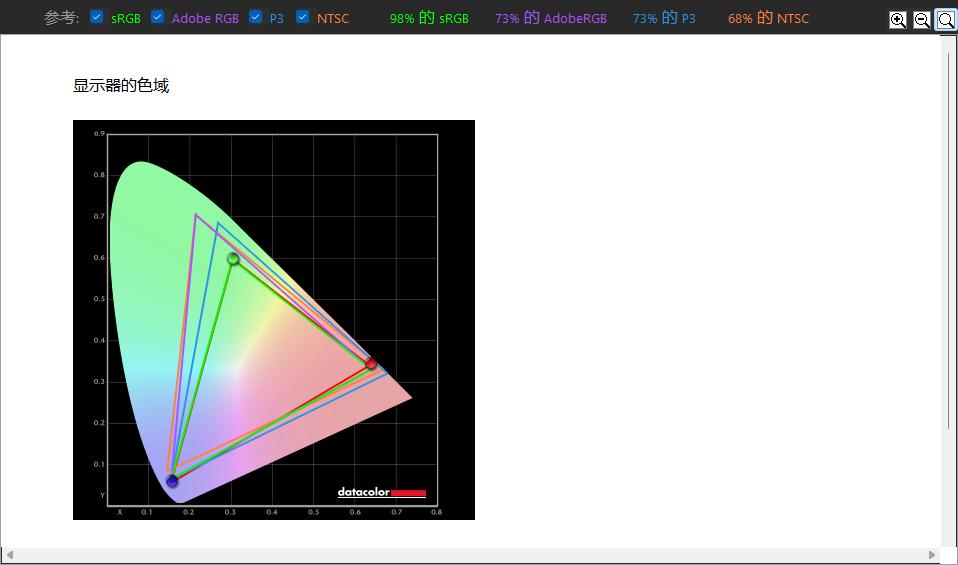Viewport: 958px width, 565px height.
Task: Click the 73% AdobeRGB coverage result
Action: pyautogui.click(x=550, y=18)
